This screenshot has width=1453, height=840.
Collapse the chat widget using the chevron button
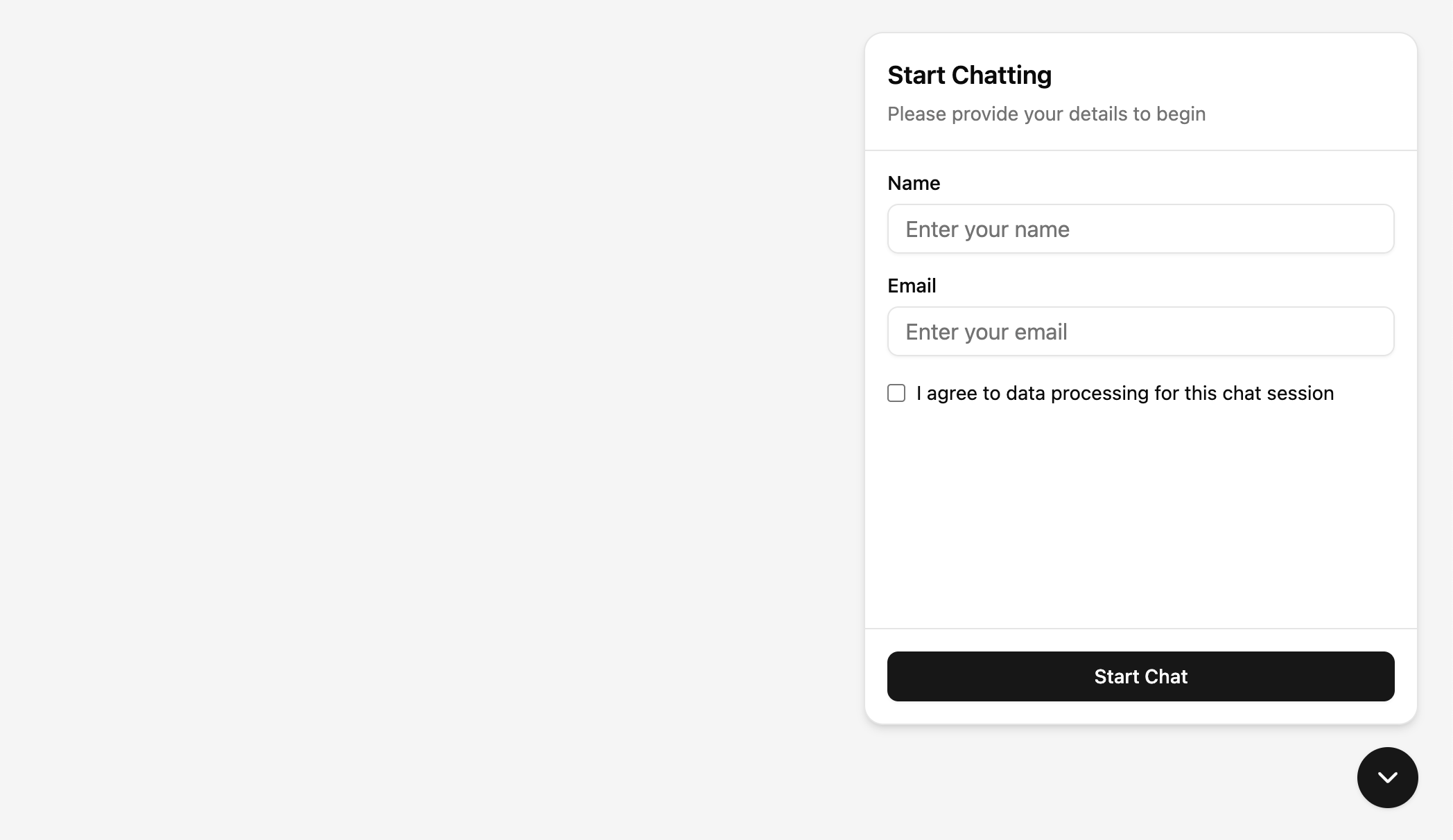pos(1387,778)
